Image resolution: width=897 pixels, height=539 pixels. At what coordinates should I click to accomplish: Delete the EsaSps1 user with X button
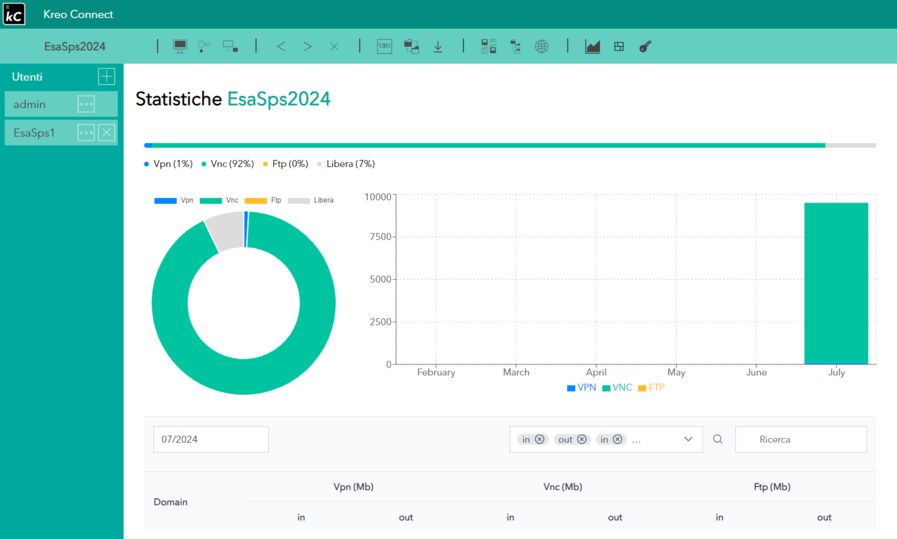point(107,133)
